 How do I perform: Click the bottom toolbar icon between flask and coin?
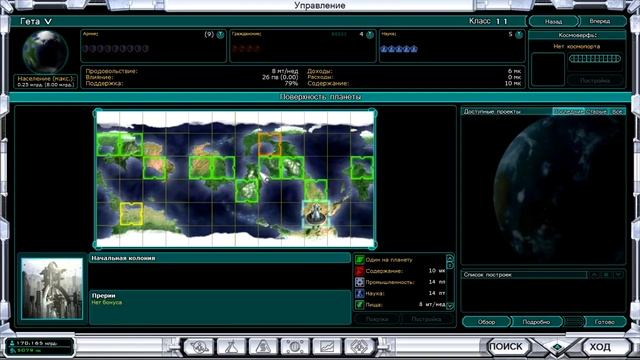point(263,347)
